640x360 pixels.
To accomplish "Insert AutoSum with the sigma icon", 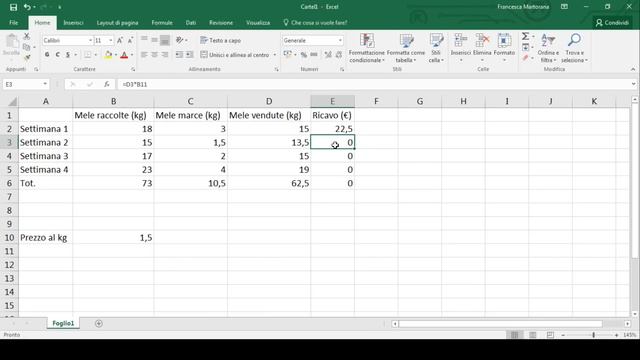I will [x=526, y=37].
